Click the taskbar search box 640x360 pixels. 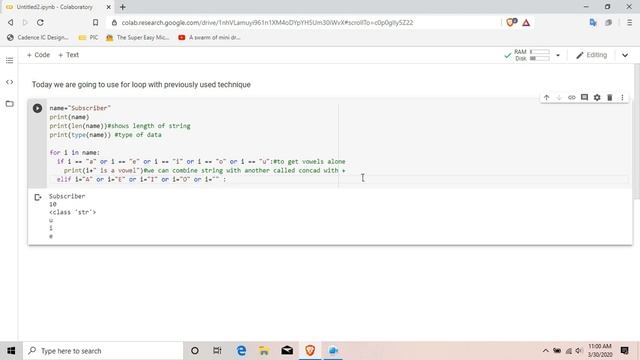(x=103, y=351)
